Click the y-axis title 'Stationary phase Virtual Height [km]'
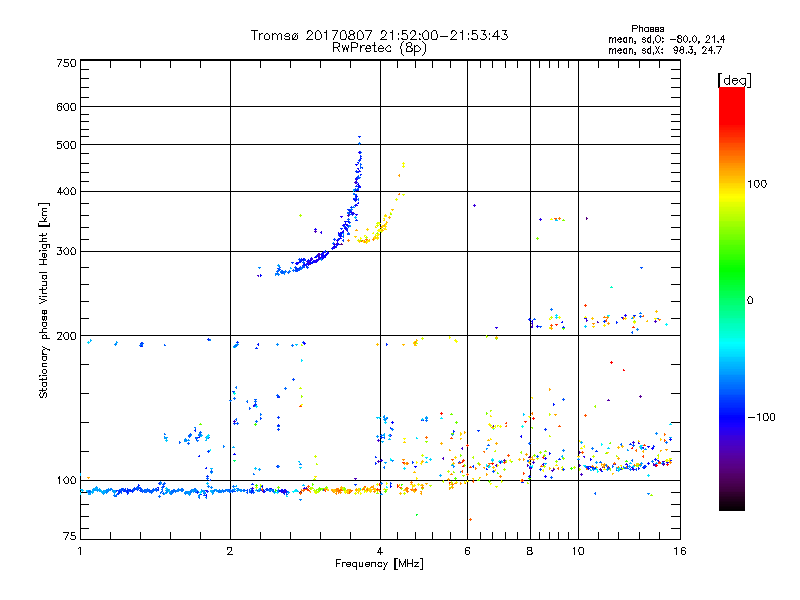Viewport: 800px width, 600px height. (44, 300)
